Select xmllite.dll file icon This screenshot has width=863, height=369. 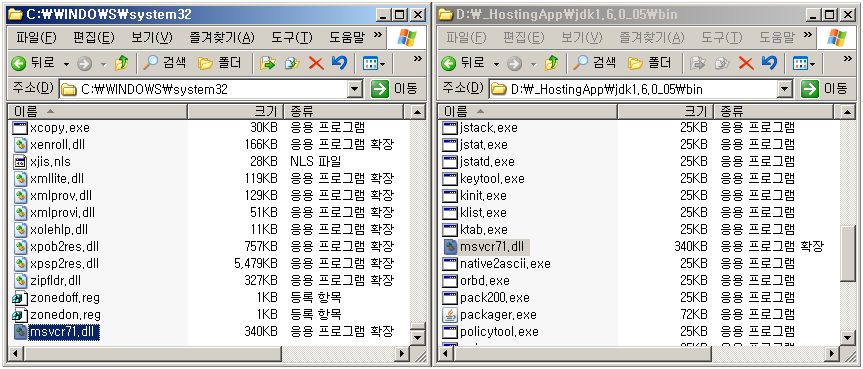20,179
